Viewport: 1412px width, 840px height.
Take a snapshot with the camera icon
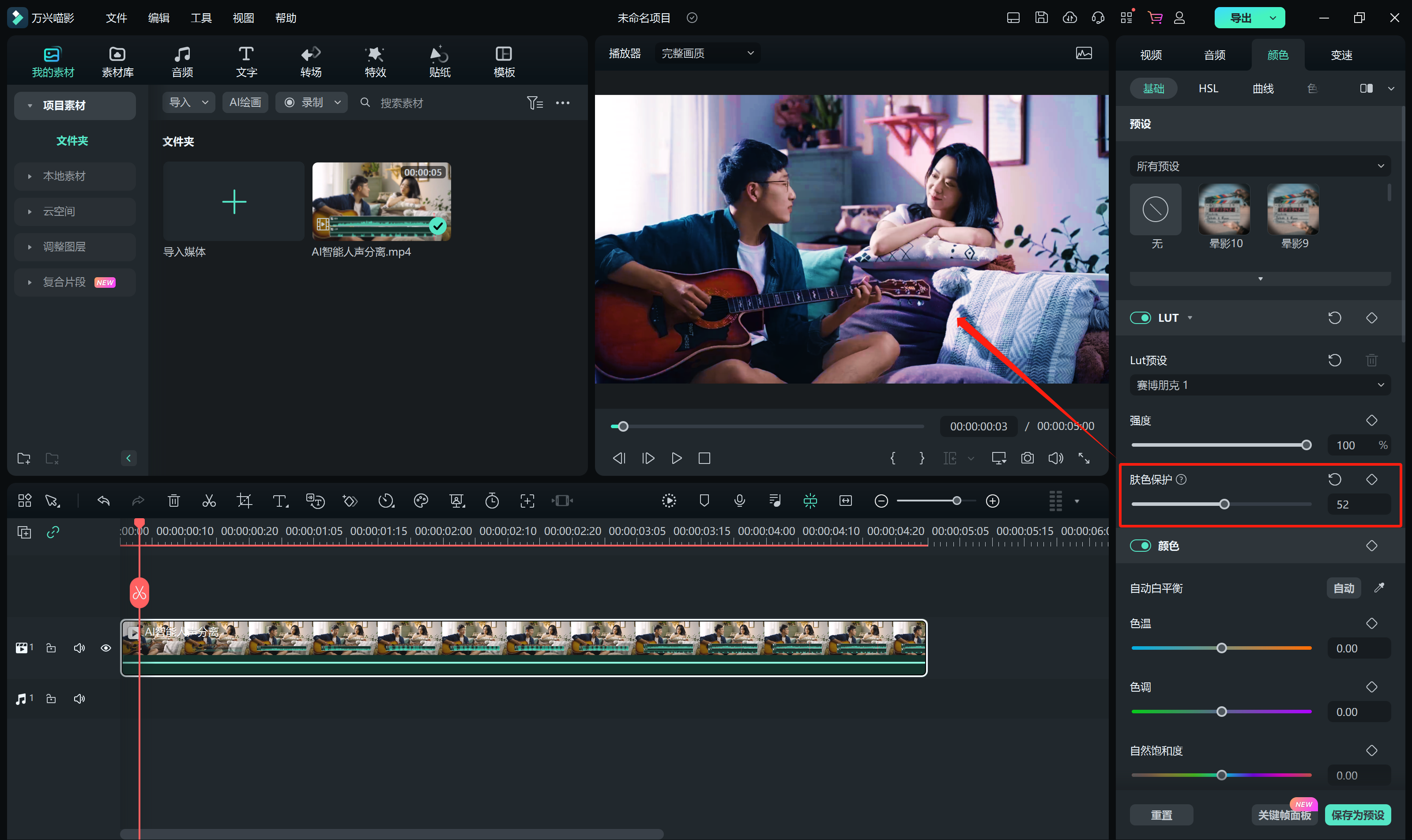click(1027, 458)
